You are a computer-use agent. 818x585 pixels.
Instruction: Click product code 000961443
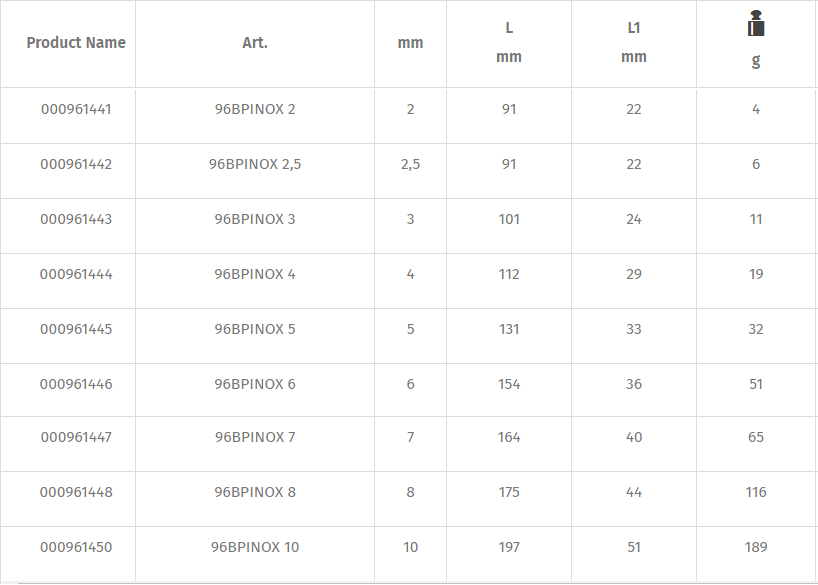[x=76, y=219]
